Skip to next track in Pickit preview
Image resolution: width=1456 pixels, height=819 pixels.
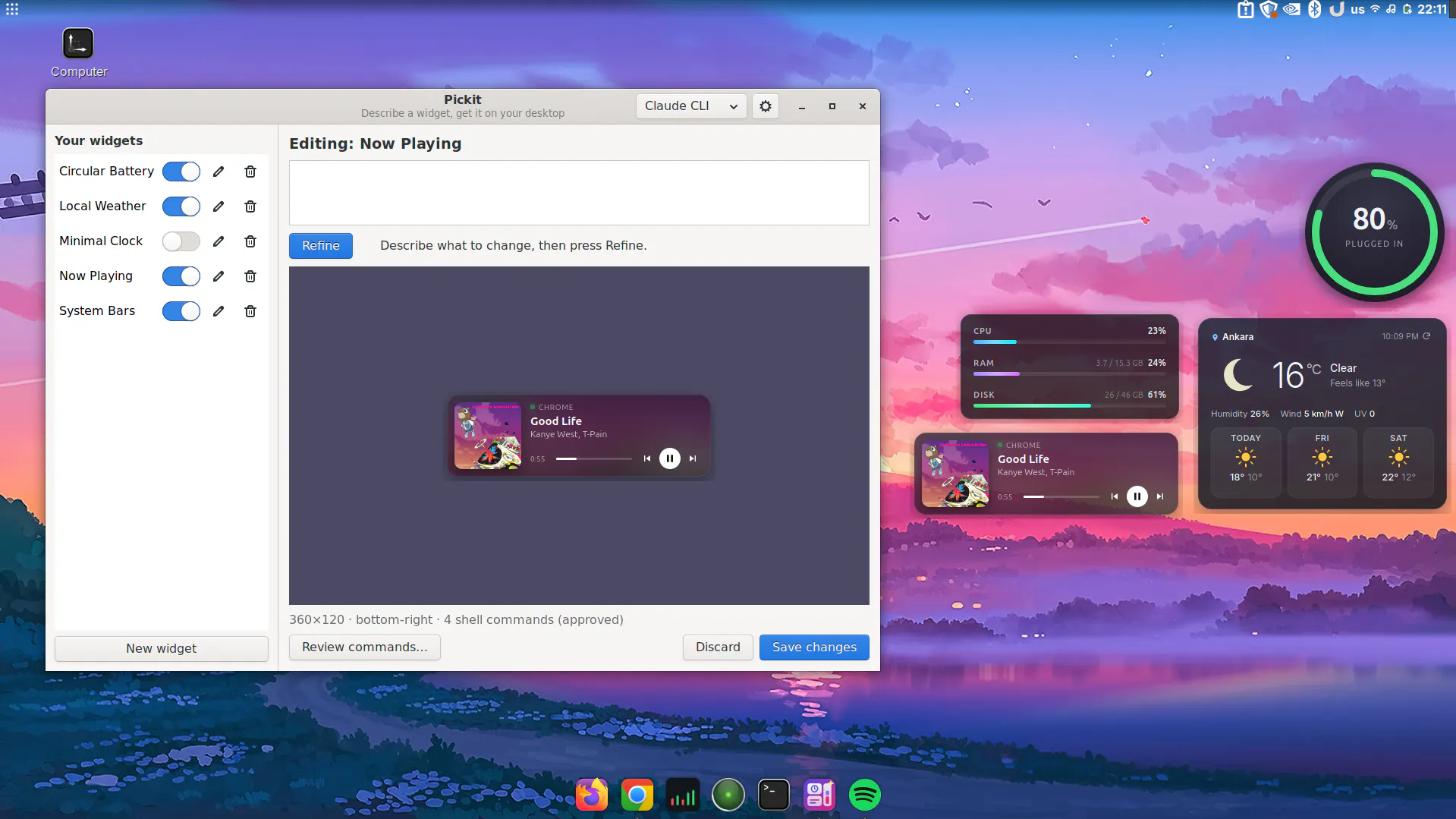pyautogui.click(x=693, y=458)
